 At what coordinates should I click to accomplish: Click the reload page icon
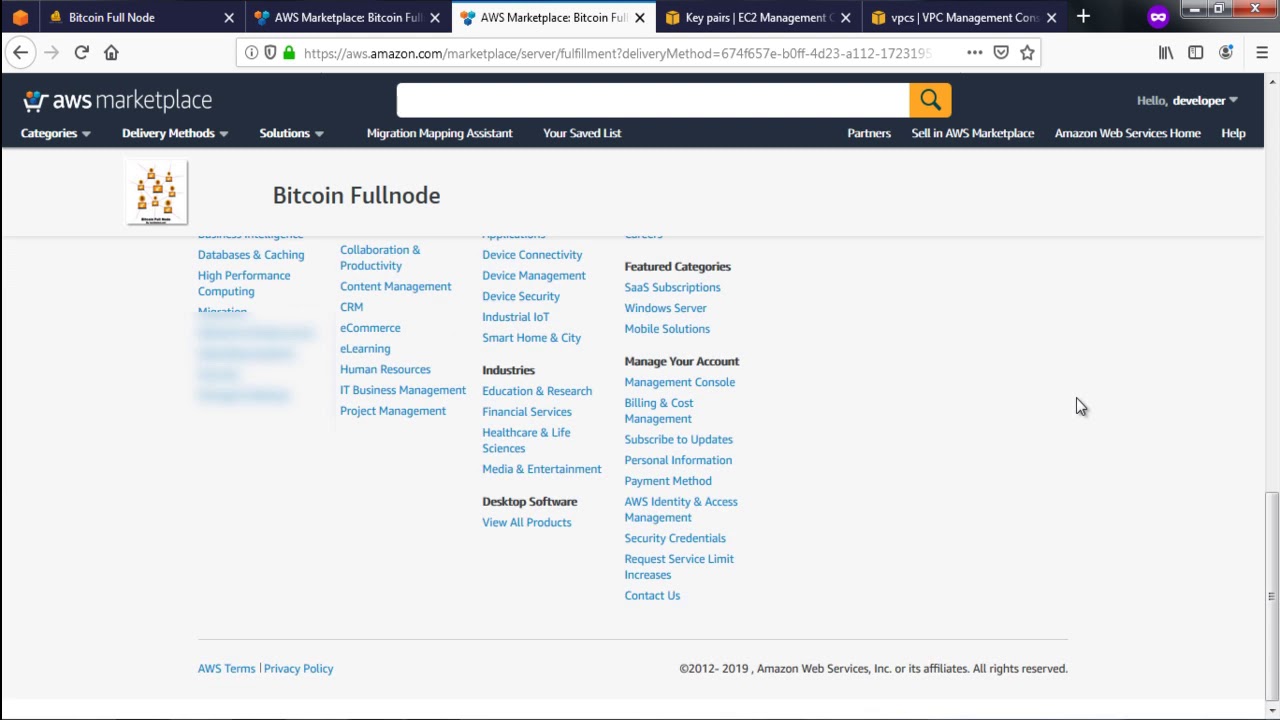pyautogui.click(x=82, y=52)
